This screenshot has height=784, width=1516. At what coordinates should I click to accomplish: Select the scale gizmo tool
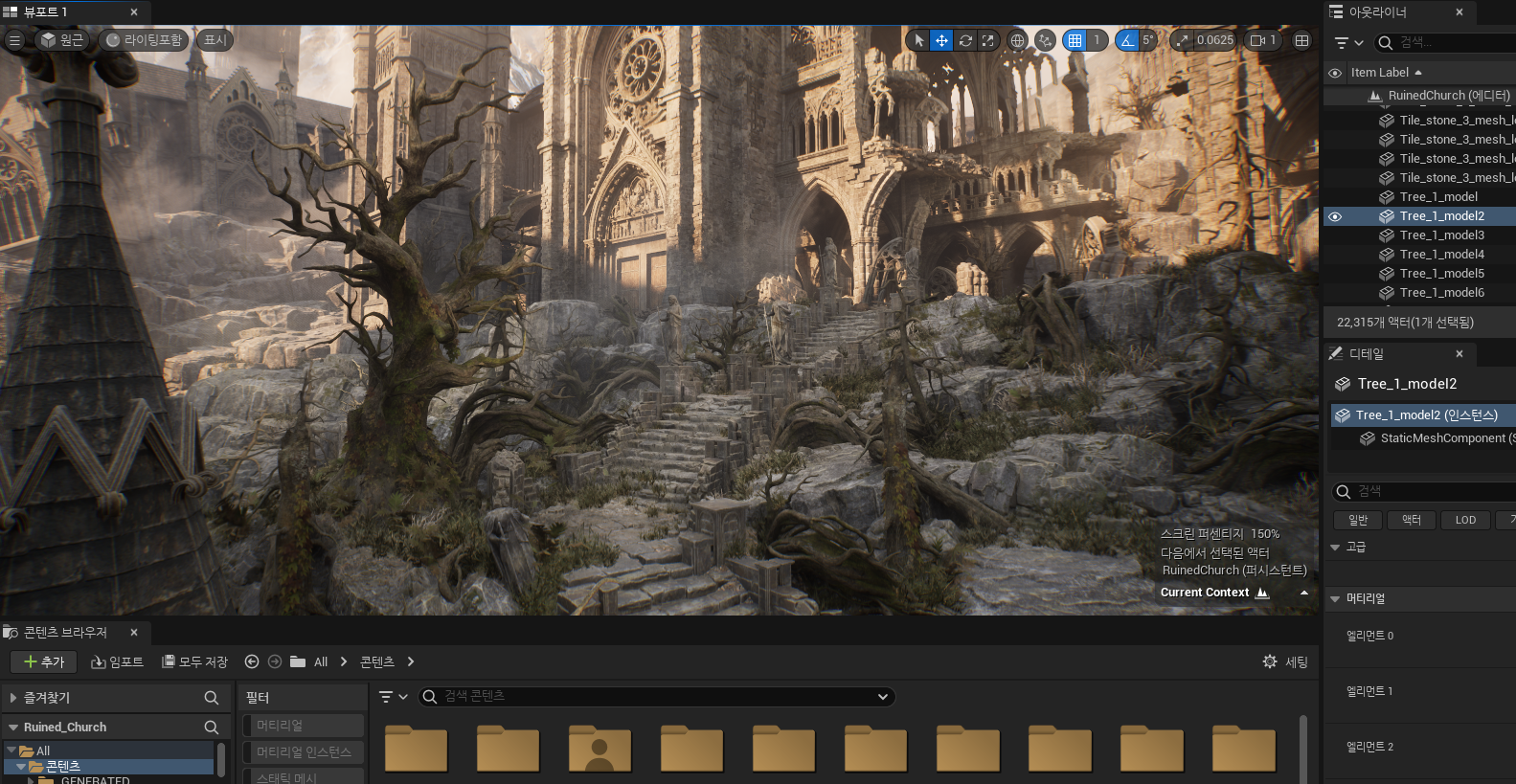click(x=988, y=40)
